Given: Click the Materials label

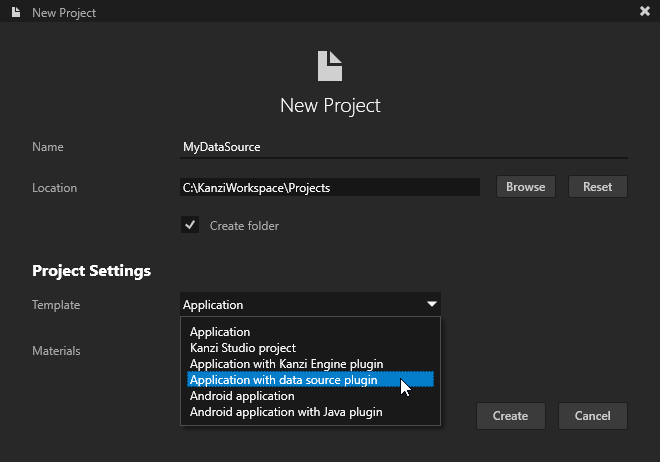Looking at the screenshot, I should tap(56, 351).
